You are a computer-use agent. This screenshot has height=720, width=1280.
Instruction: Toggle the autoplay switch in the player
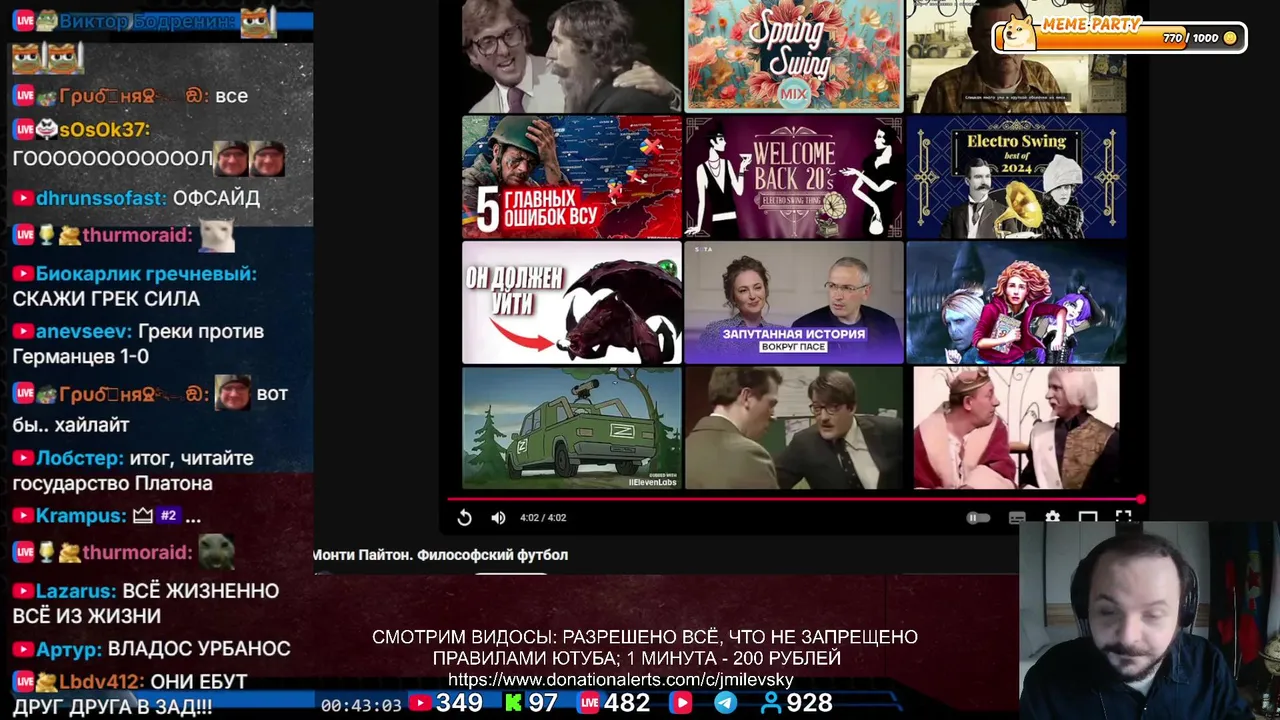(x=978, y=517)
